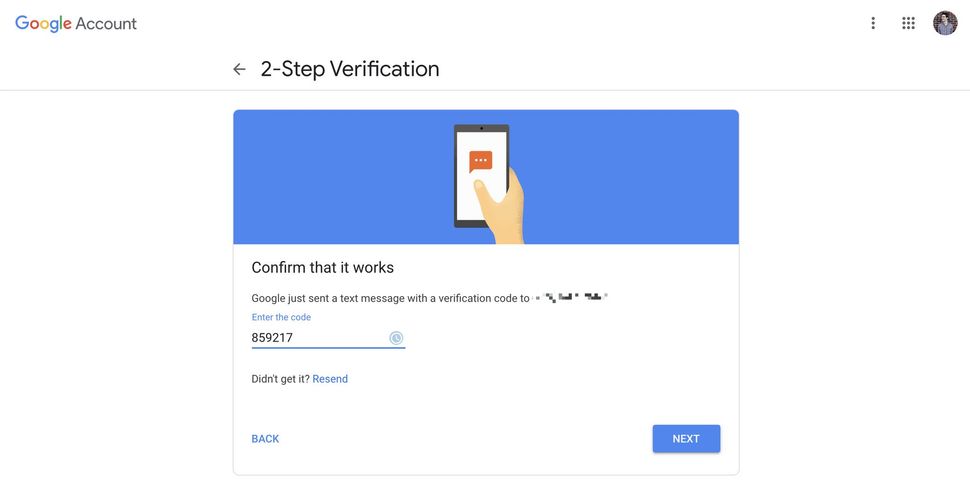Viewport: 970px width, 497px height.
Task: Click the "Didn't get it?" text
Action: (x=280, y=379)
